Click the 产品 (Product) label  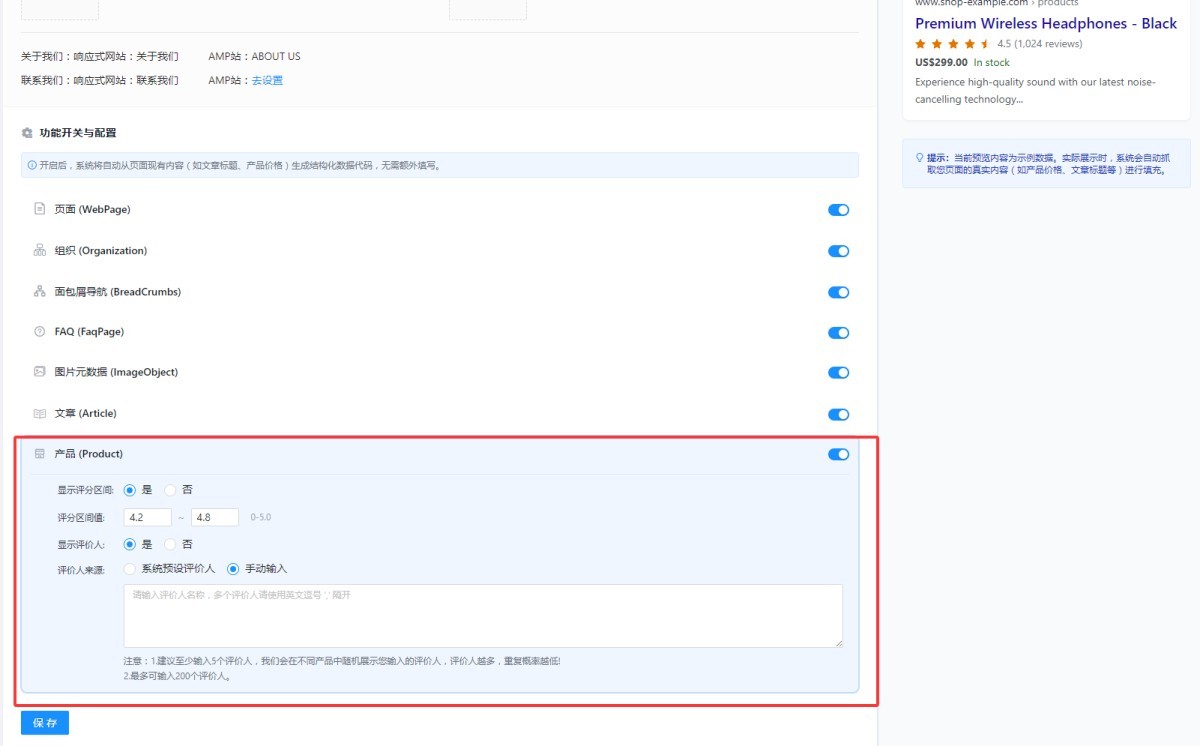point(89,454)
